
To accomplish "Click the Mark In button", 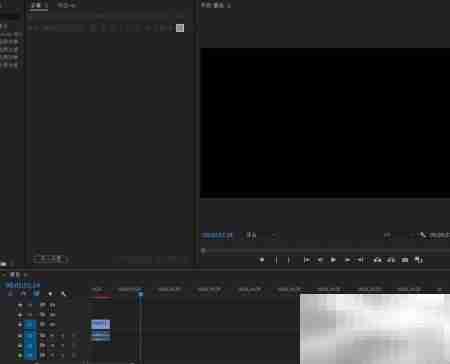I will [276, 260].
